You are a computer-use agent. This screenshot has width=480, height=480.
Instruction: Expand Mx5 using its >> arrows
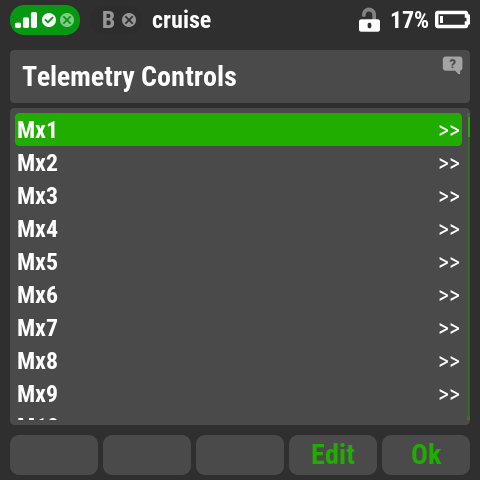click(449, 262)
